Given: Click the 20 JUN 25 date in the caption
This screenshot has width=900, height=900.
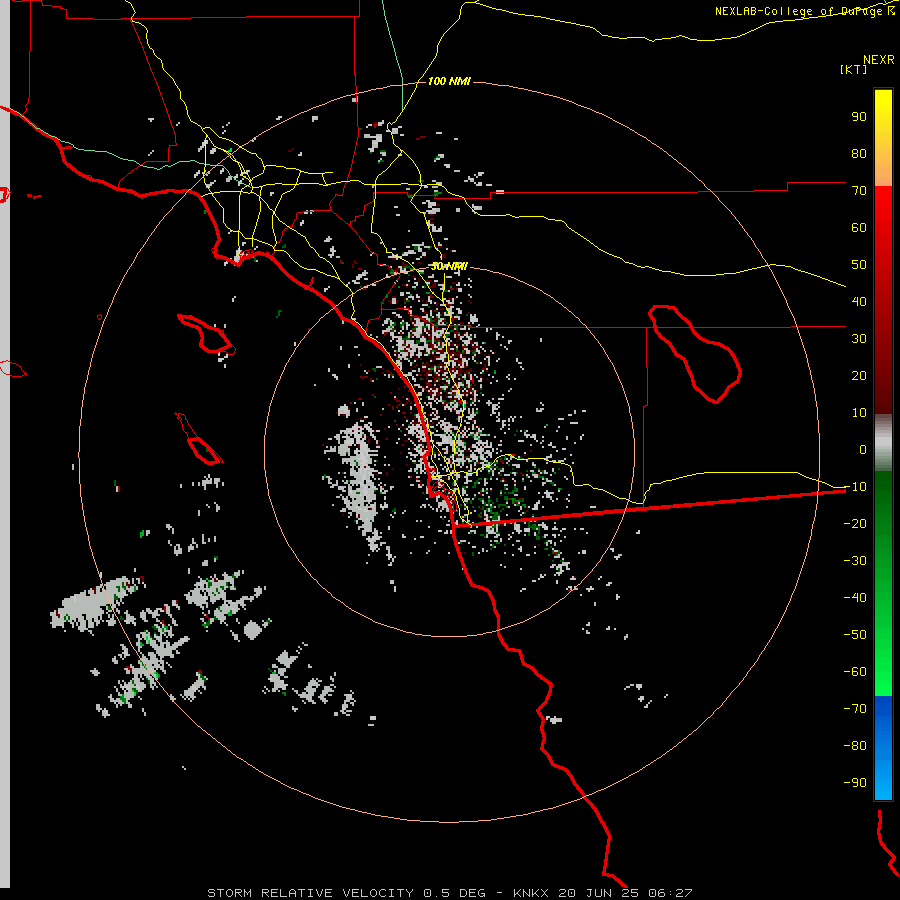Looking at the screenshot, I should point(600,893).
